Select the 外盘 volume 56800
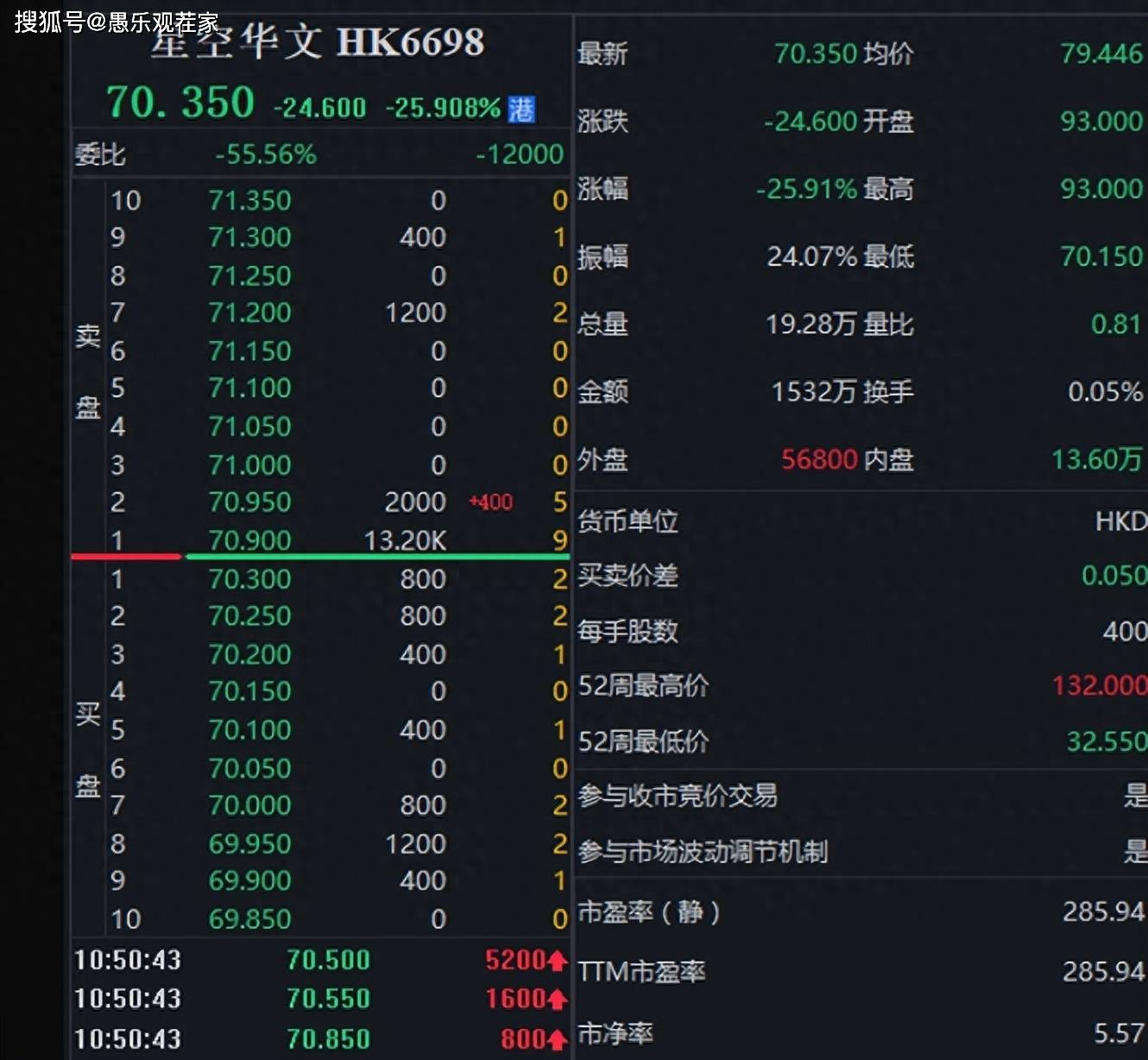Screen dimensions: 1148x1060 click(x=818, y=459)
